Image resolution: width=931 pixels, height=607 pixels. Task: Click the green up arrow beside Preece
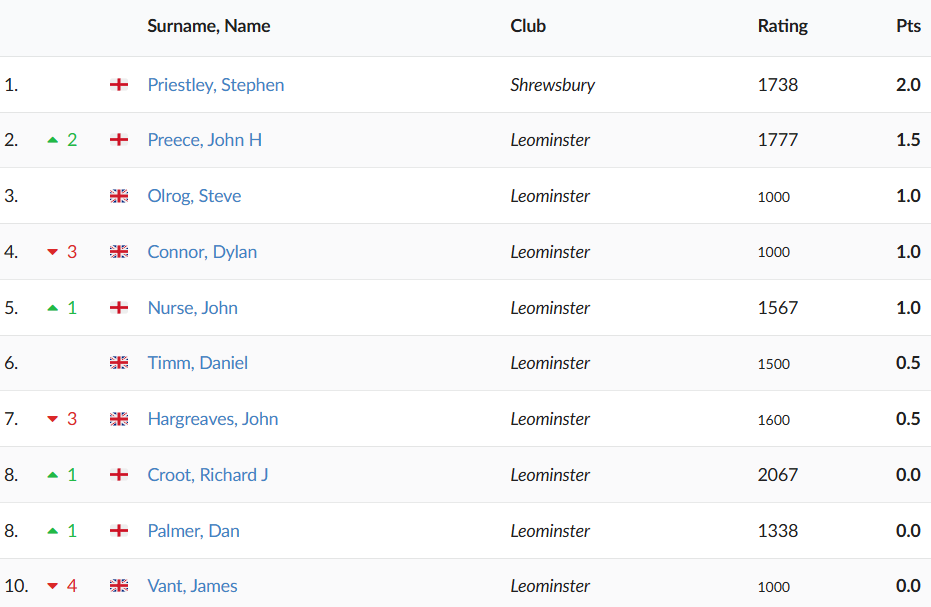click(53, 140)
